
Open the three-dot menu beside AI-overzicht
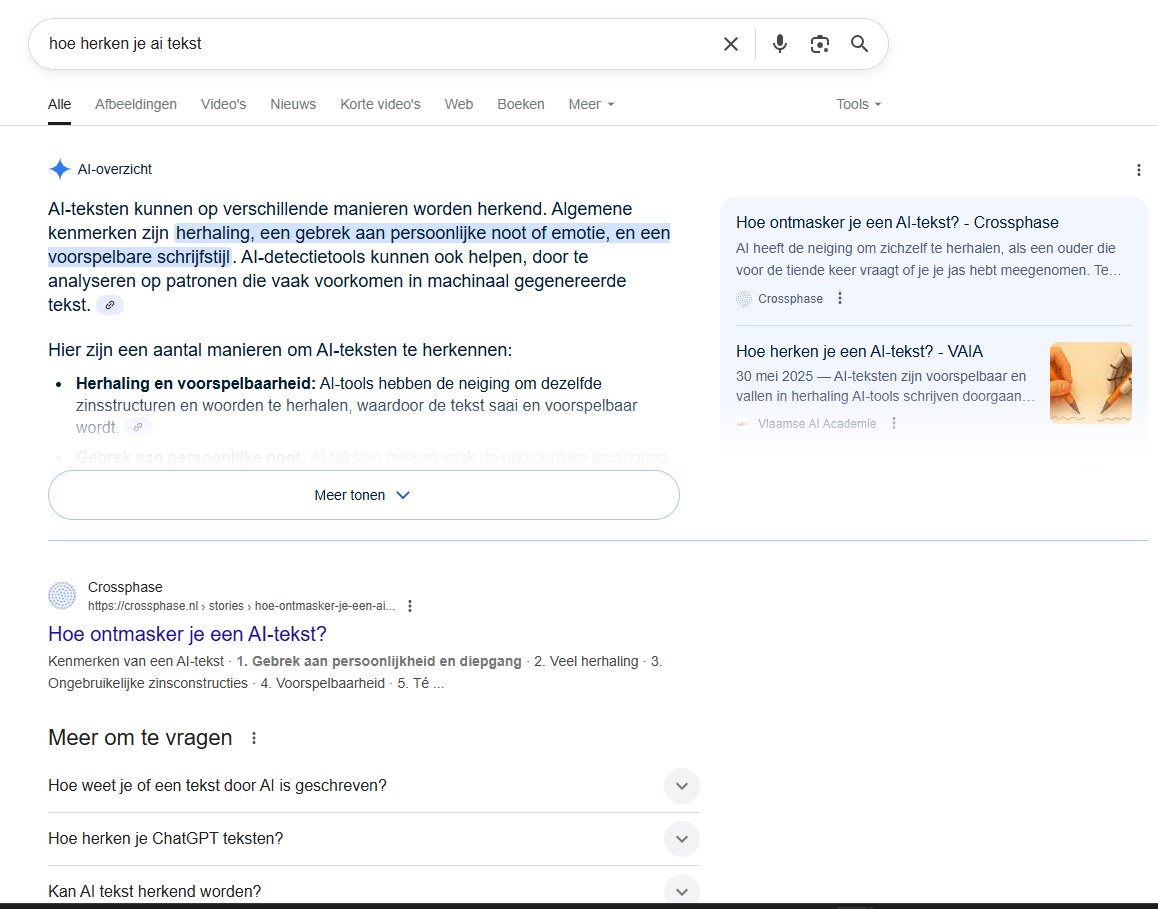point(1139,170)
